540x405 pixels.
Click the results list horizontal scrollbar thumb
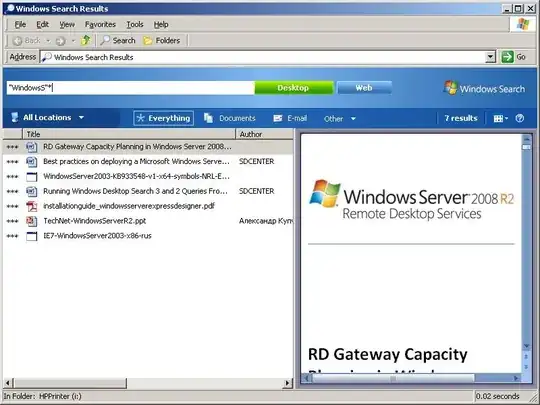(x=70, y=383)
